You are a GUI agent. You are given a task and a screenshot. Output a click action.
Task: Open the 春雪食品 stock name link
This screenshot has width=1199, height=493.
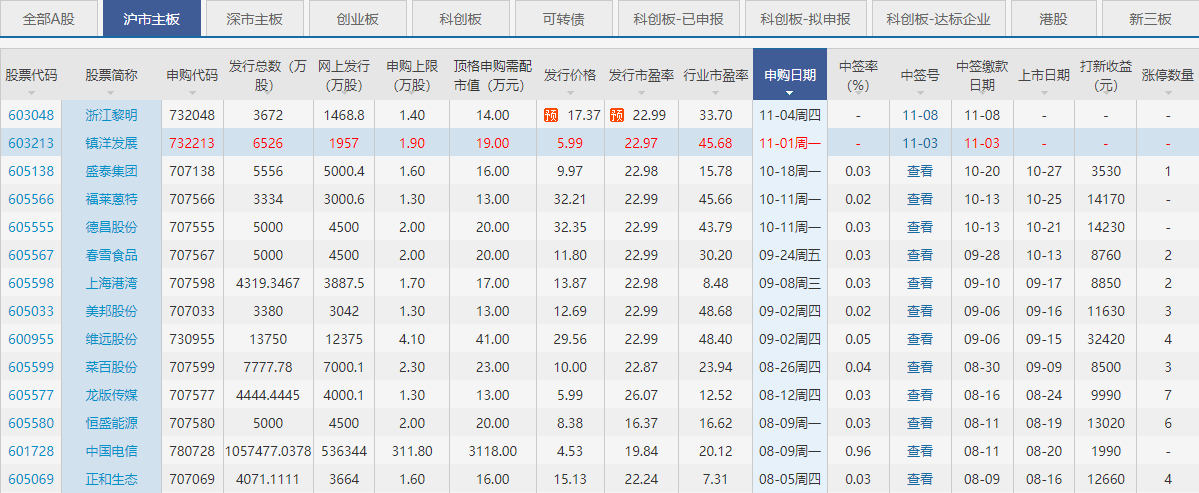click(112, 255)
